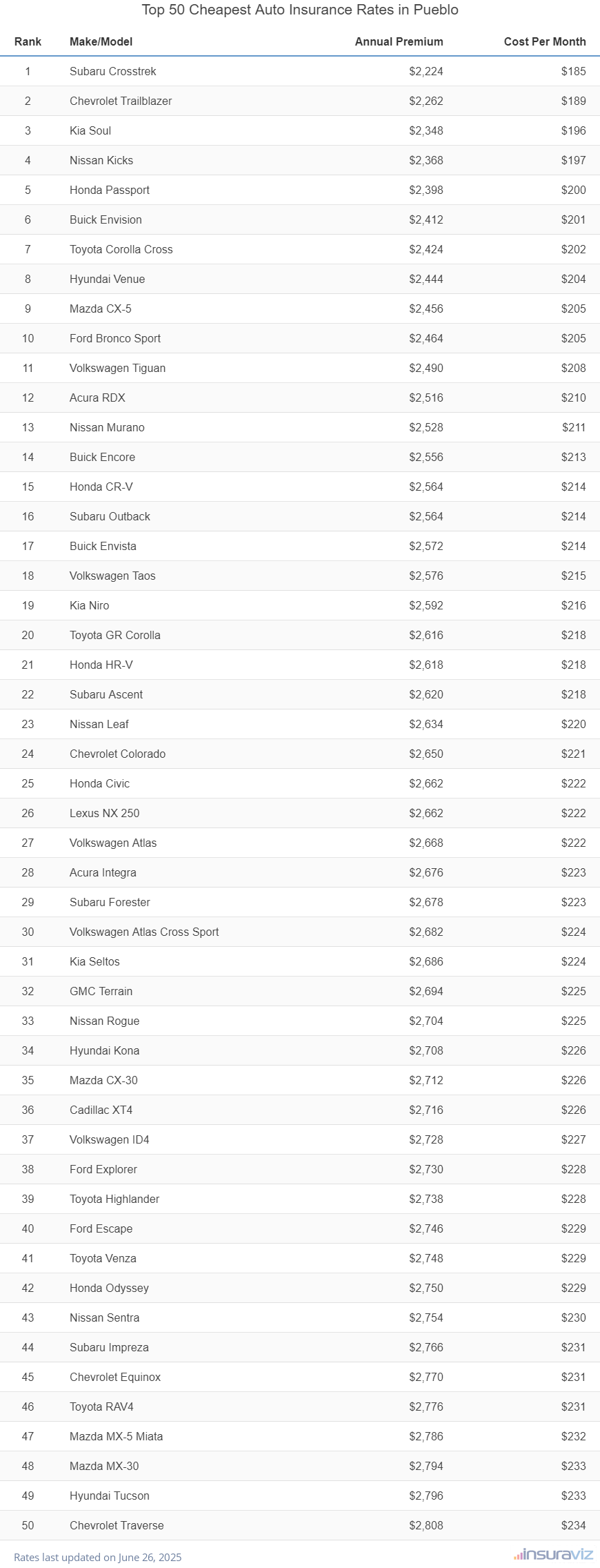Click the Cadillac XT4 model name
Screen dimensions: 600x1568
point(101,1110)
